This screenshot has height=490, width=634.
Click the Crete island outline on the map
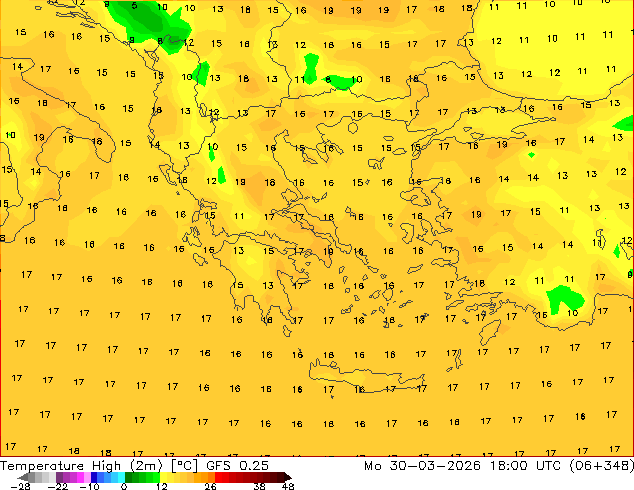[x=367, y=376]
